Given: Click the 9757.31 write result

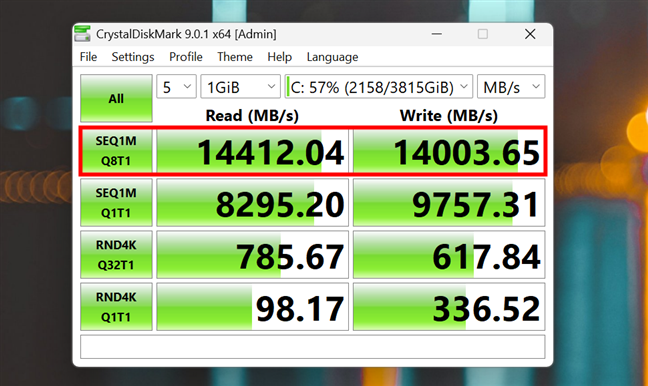Looking at the screenshot, I should click(x=449, y=203).
